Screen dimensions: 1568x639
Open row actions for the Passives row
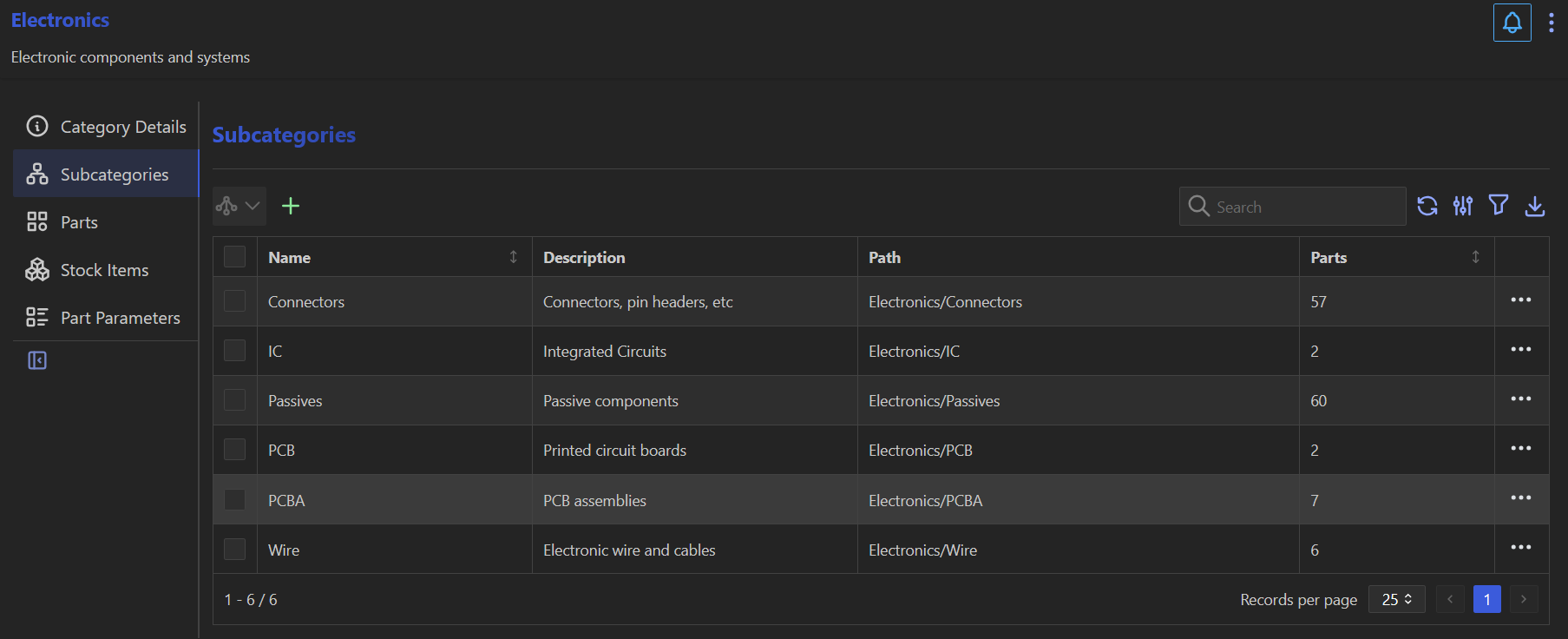(x=1520, y=399)
